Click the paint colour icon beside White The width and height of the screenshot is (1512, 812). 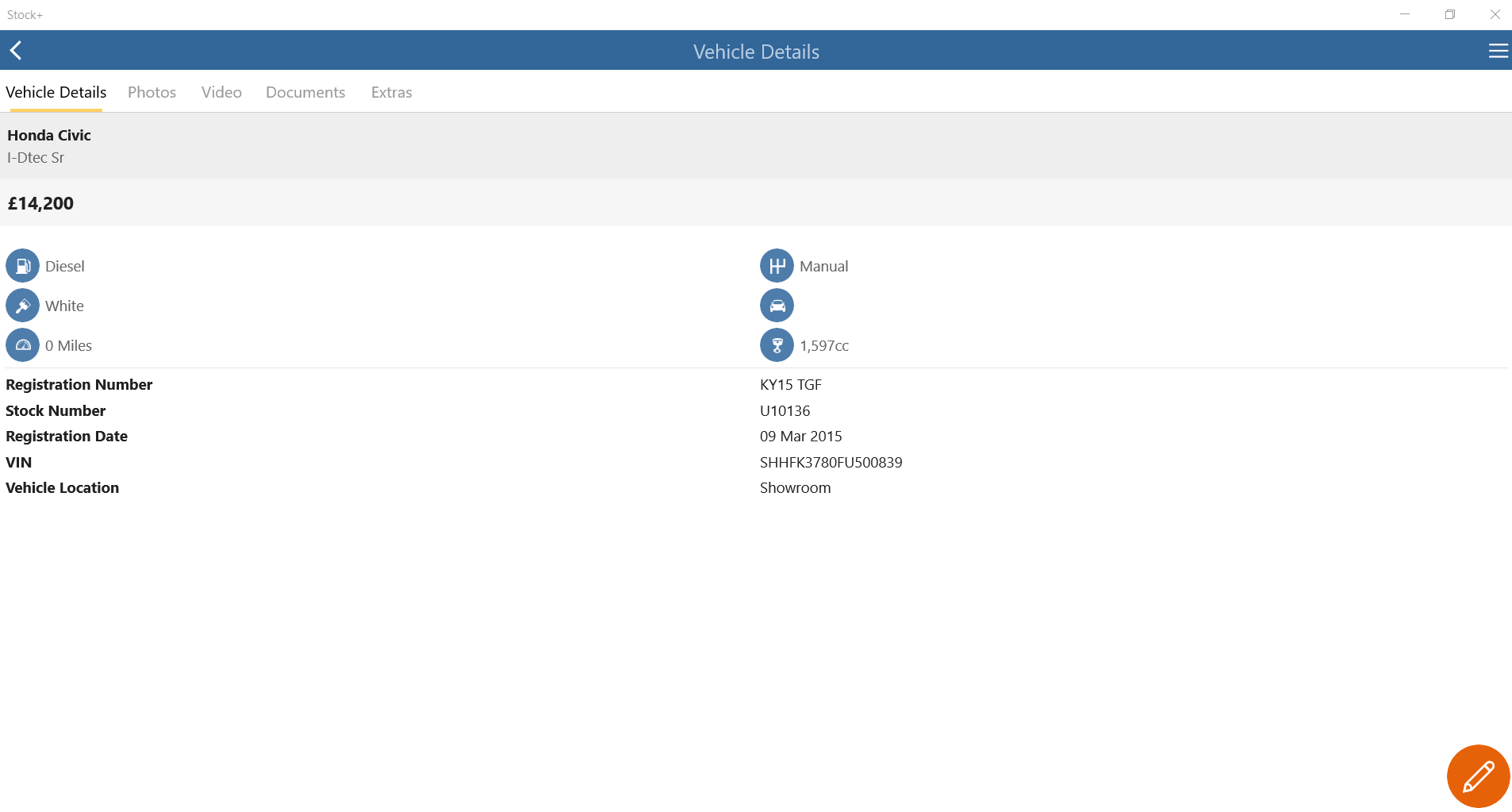pos(22,306)
